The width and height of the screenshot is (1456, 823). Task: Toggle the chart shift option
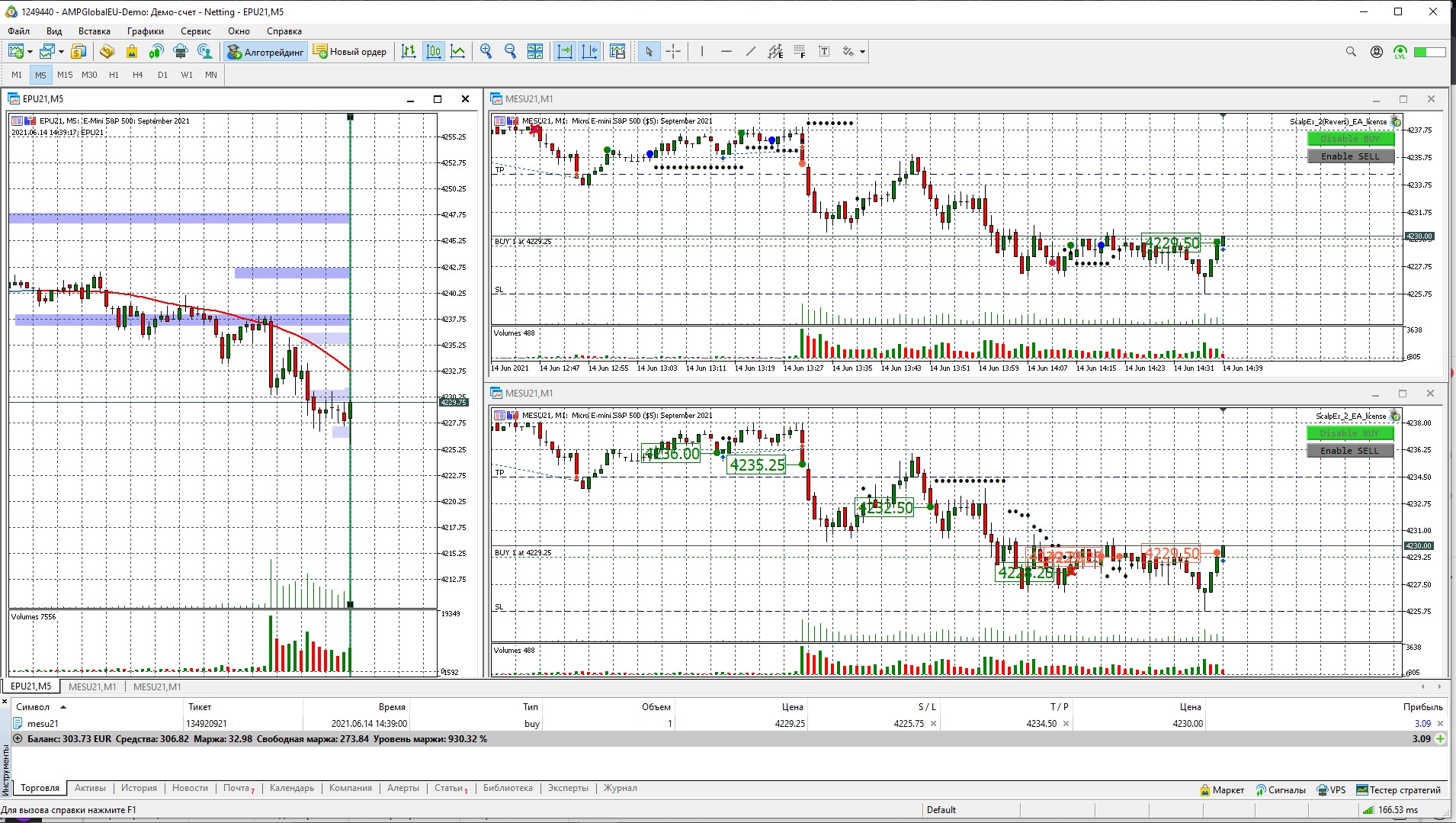(589, 52)
